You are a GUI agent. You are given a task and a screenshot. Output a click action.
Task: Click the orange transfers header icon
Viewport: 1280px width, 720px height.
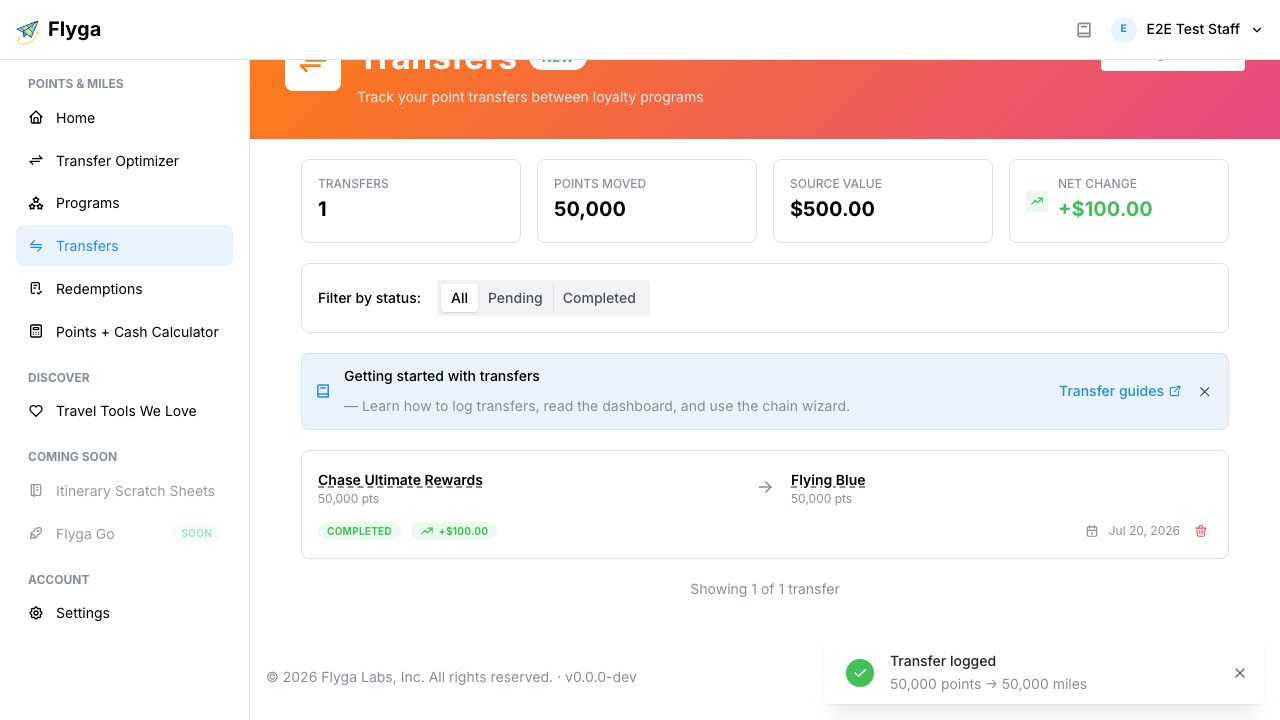[x=313, y=64]
